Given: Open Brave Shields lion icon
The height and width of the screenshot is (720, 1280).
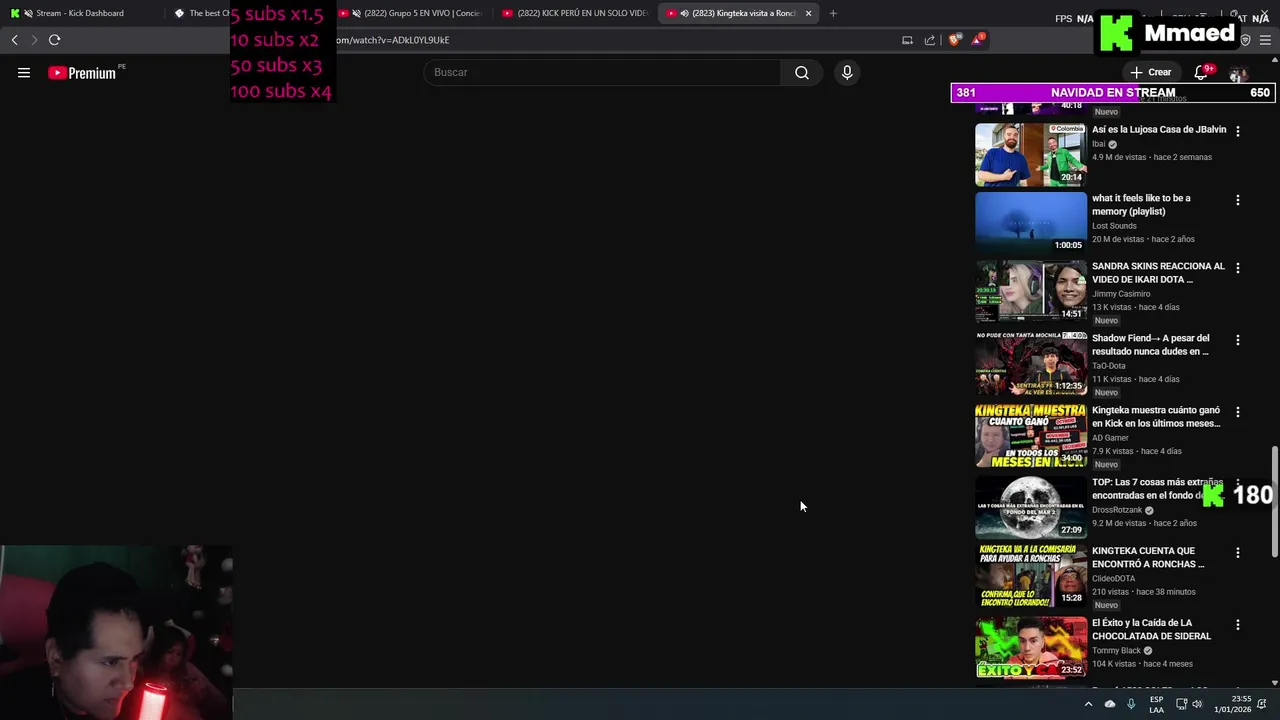Looking at the screenshot, I should tap(955, 40).
